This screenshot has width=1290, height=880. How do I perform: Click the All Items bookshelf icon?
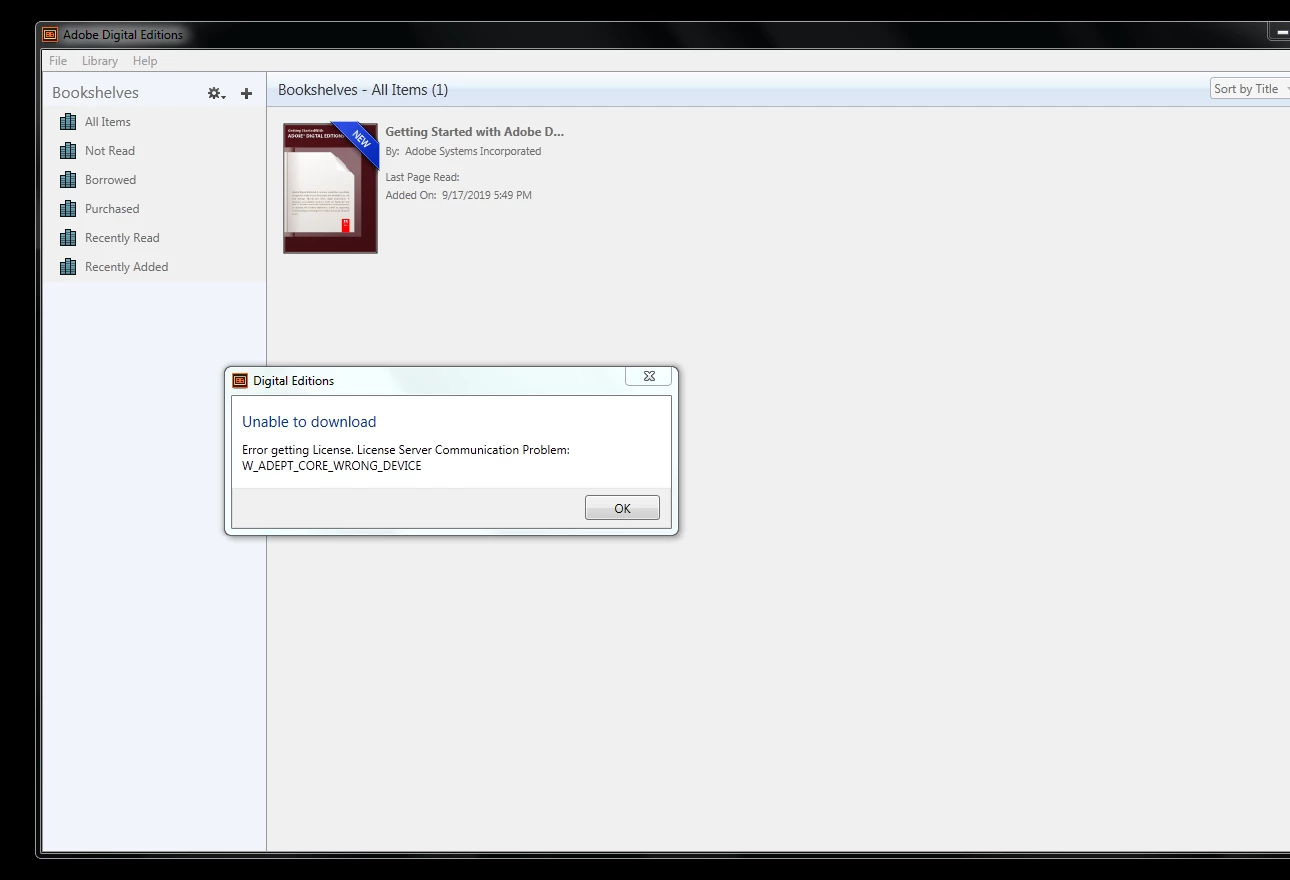tap(68, 122)
